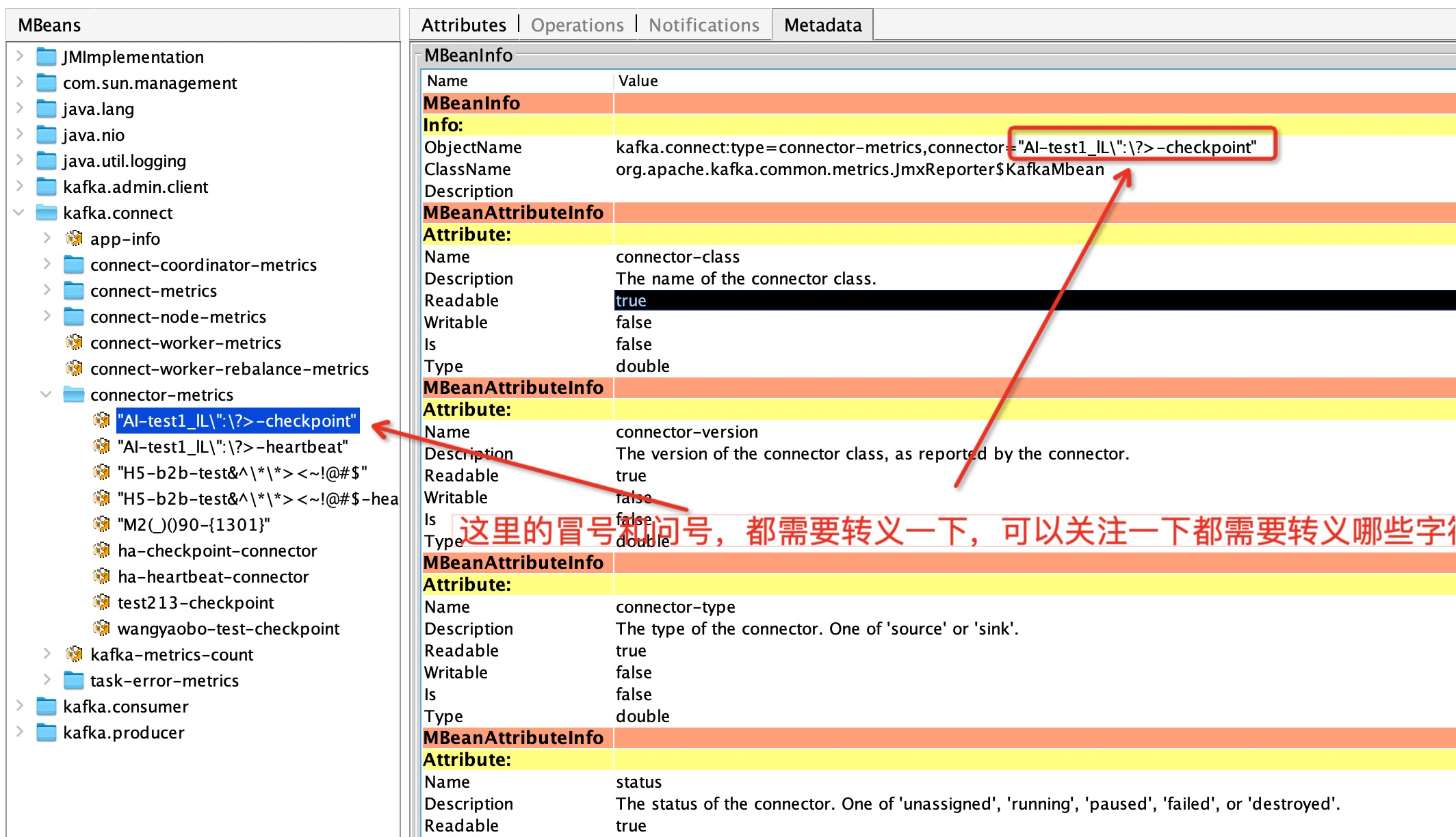Image resolution: width=1456 pixels, height=837 pixels.
Task: Click the ha-checkpoint-connector MBean icon
Action: (101, 550)
